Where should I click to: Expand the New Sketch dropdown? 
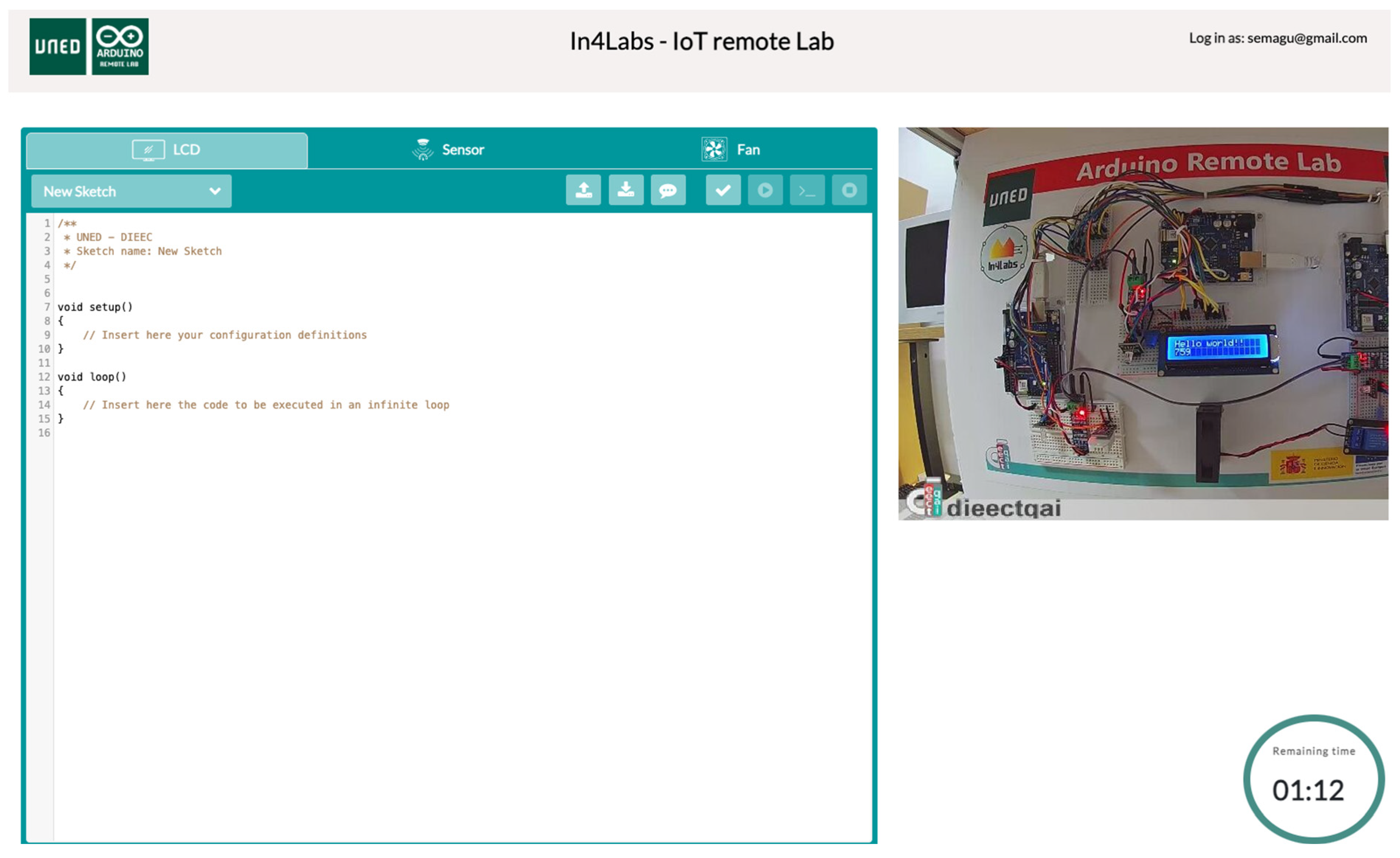pyautogui.click(x=131, y=191)
